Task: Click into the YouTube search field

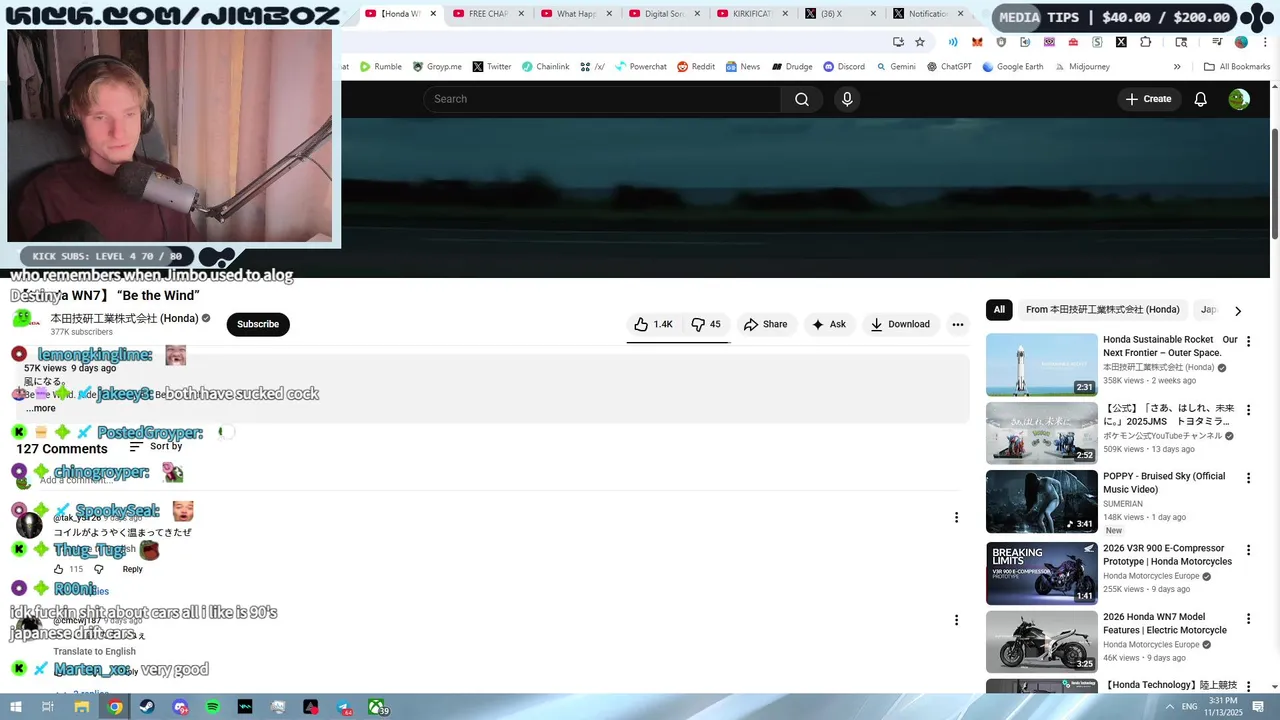Action: click(602, 99)
